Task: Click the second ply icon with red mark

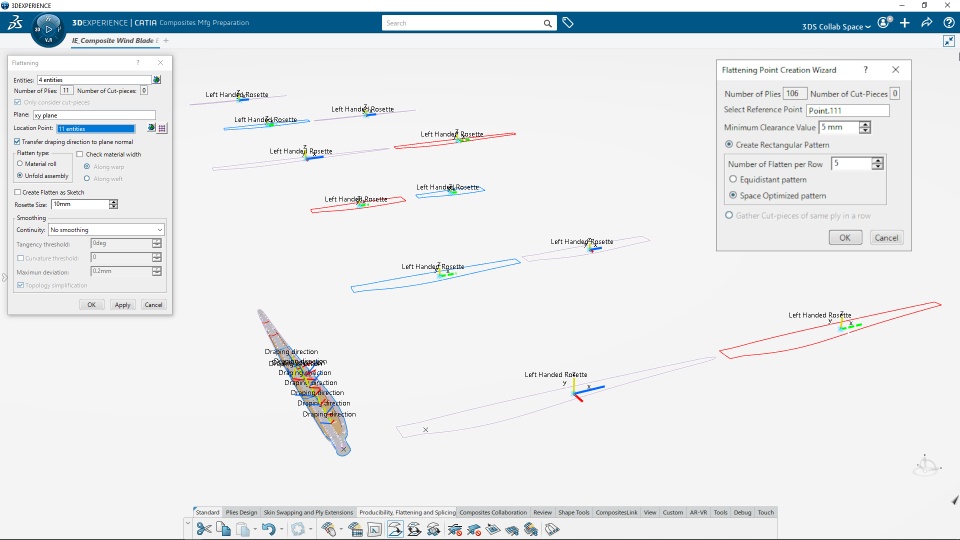Action: [474, 529]
